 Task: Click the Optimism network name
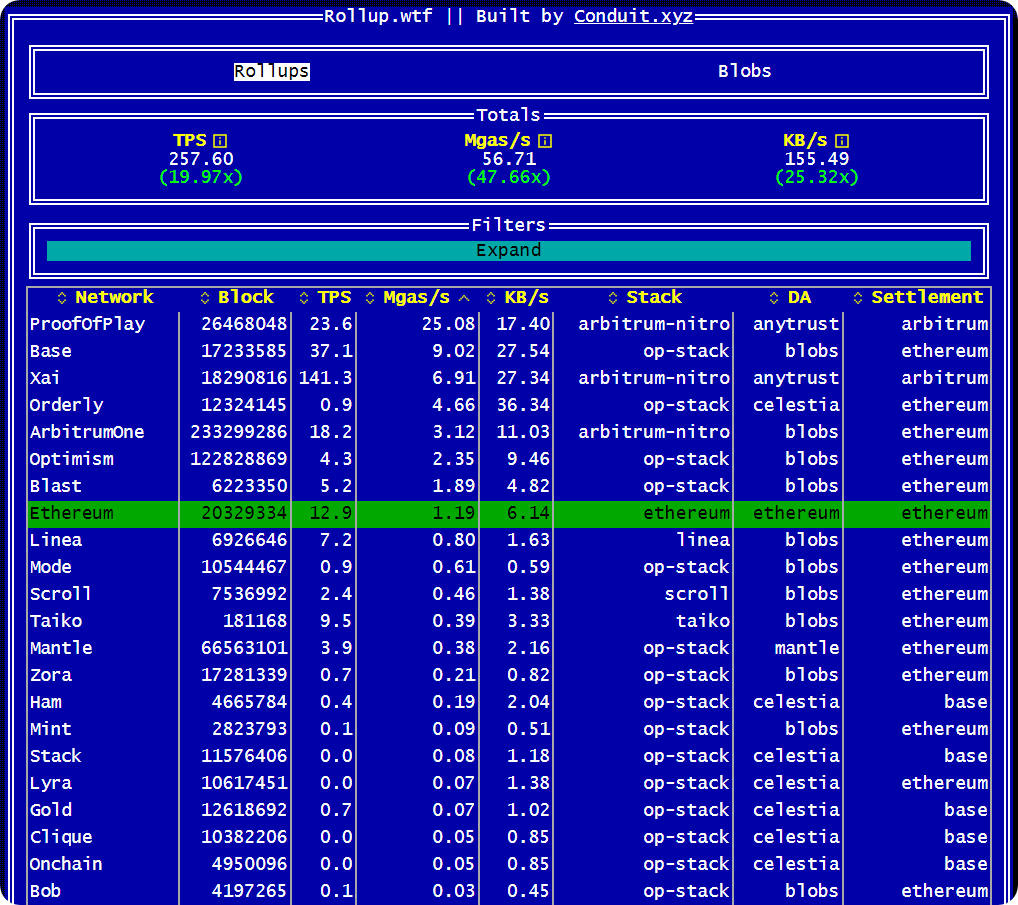tap(71, 459)
